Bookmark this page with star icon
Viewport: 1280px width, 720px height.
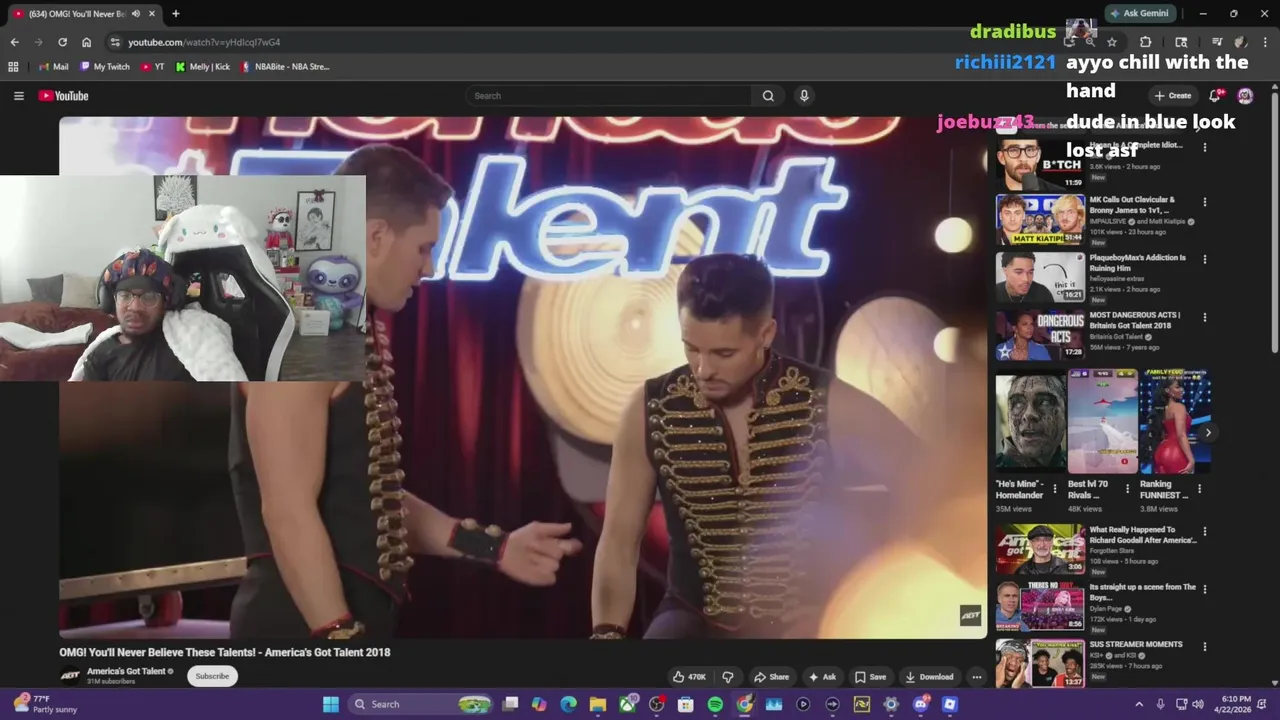pos(1111,42)
